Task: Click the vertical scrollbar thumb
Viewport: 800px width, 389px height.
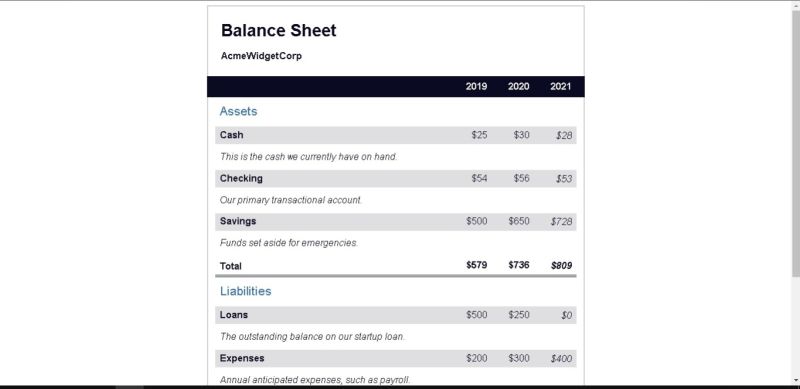Action: pyautogui.click(x=796, y=144)
